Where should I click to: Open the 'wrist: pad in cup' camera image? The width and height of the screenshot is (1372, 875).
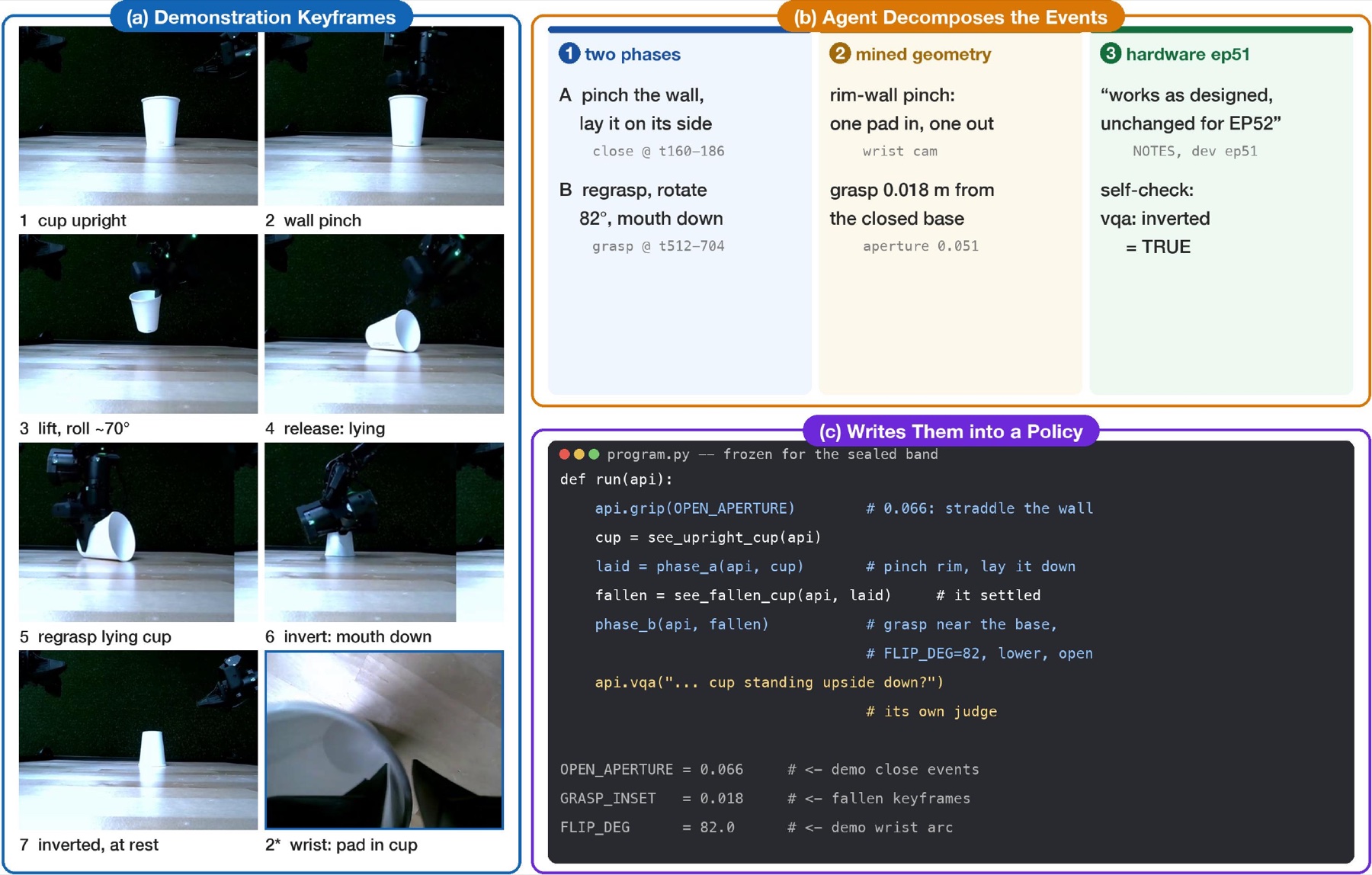[x=384, y=740]
